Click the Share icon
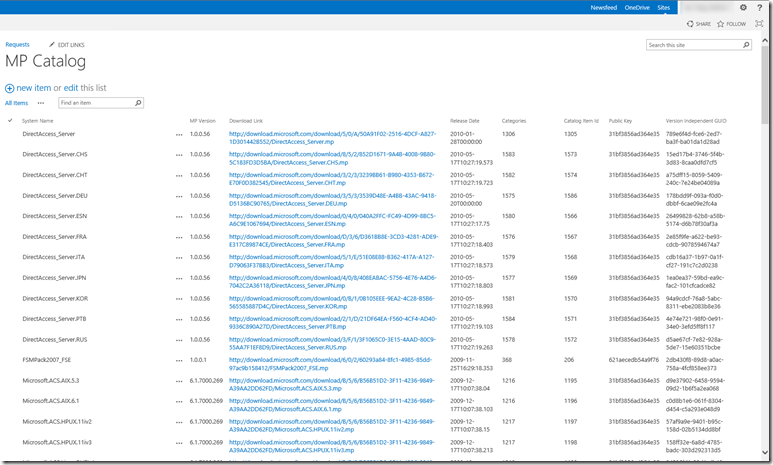This screenshot has width=773, height=465. pos(690,24)
